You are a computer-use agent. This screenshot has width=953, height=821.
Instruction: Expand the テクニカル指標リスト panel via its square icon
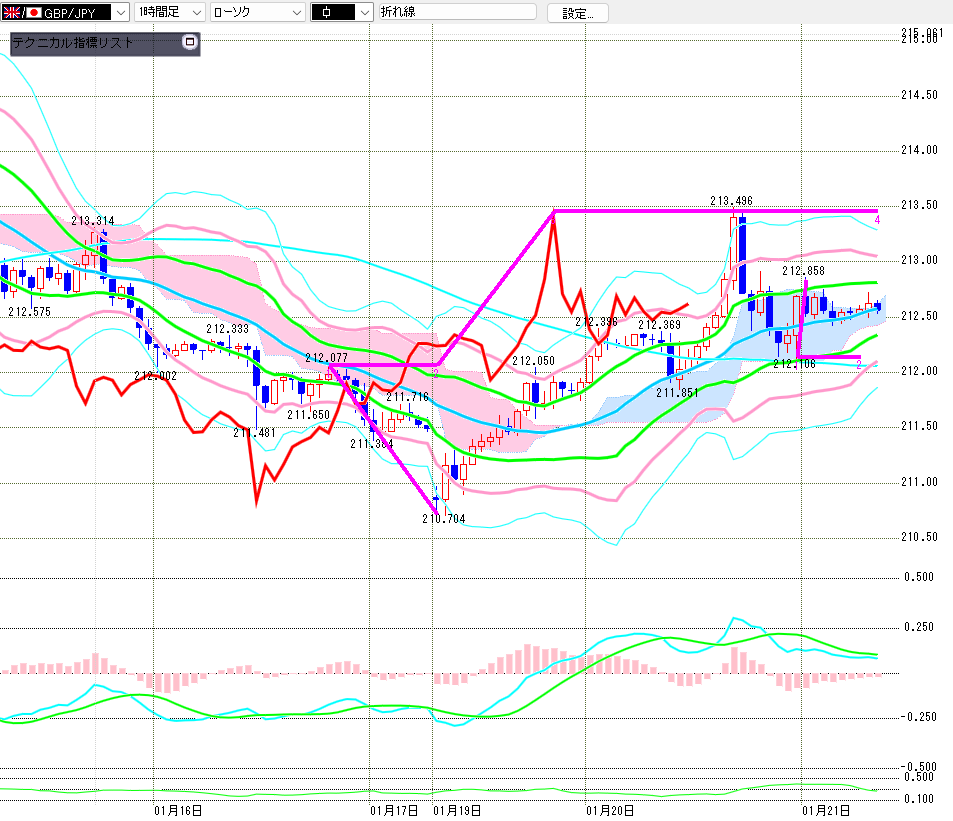pyautogui.click(x=190, y=43)
